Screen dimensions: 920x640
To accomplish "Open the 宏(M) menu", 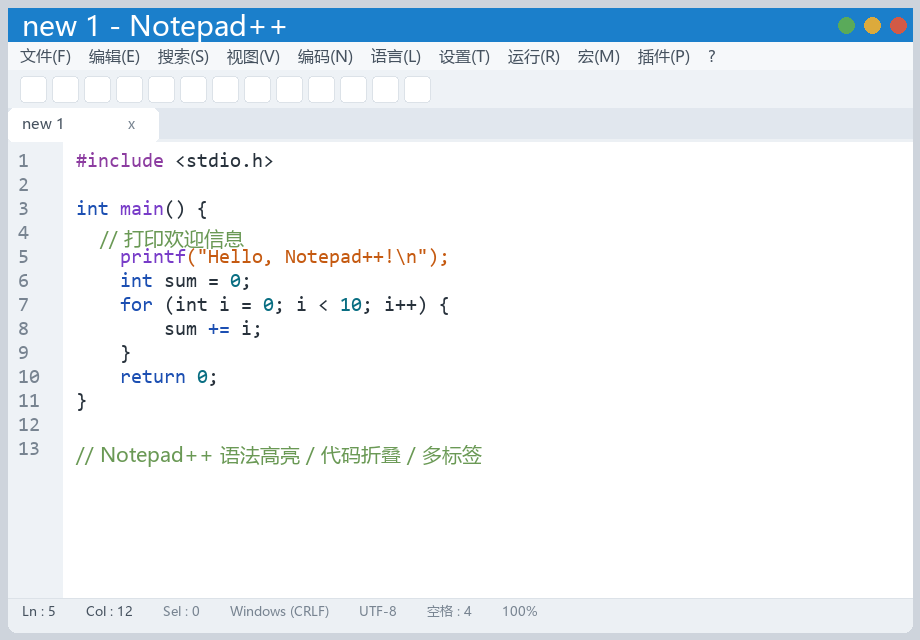I will 598,57.
